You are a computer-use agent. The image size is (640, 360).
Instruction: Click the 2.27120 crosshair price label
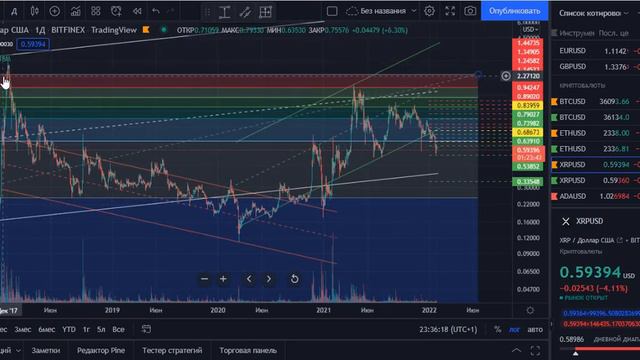528,76
